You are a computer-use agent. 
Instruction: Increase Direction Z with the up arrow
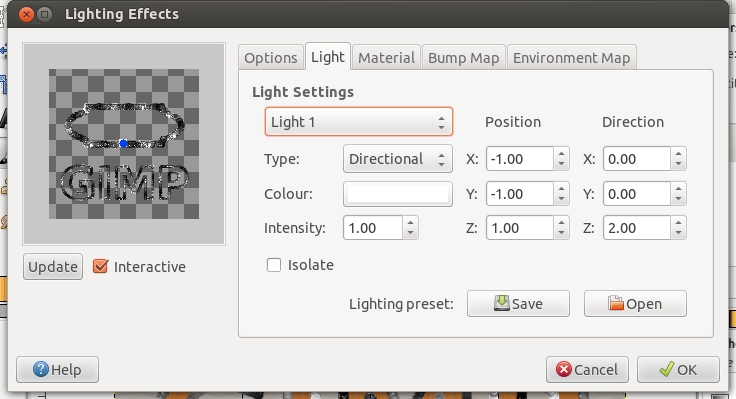click(678, 223)
